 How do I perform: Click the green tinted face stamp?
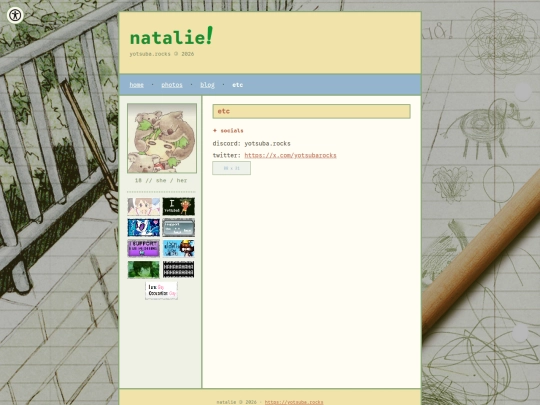pyautogui.click(x=144, y=269)
